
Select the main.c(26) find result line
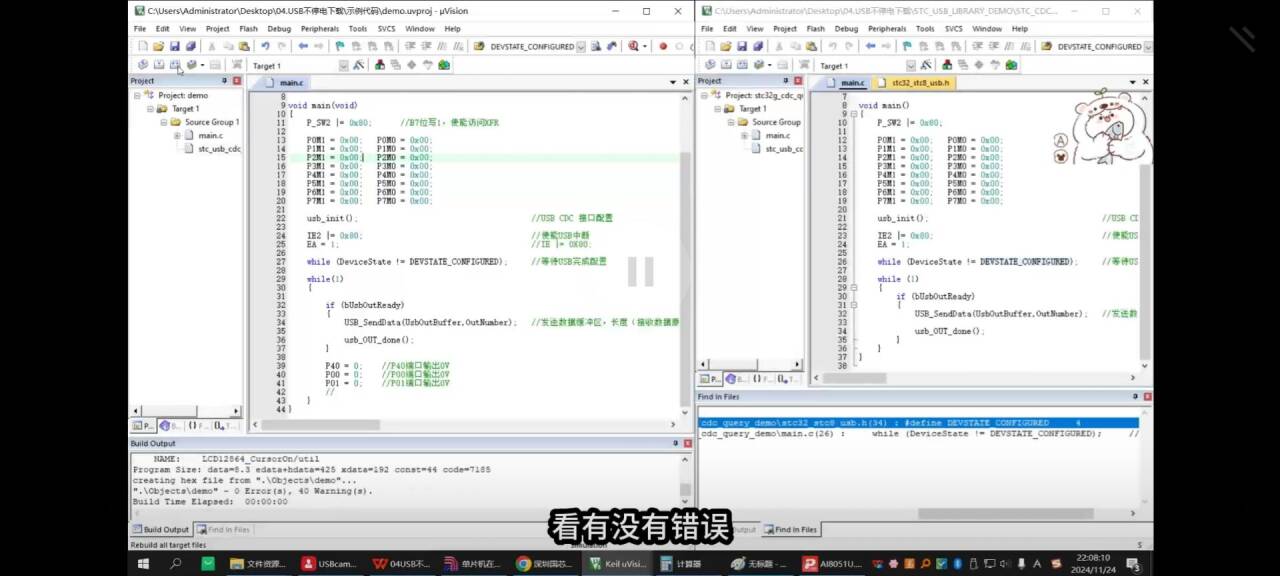click(900, 434)
